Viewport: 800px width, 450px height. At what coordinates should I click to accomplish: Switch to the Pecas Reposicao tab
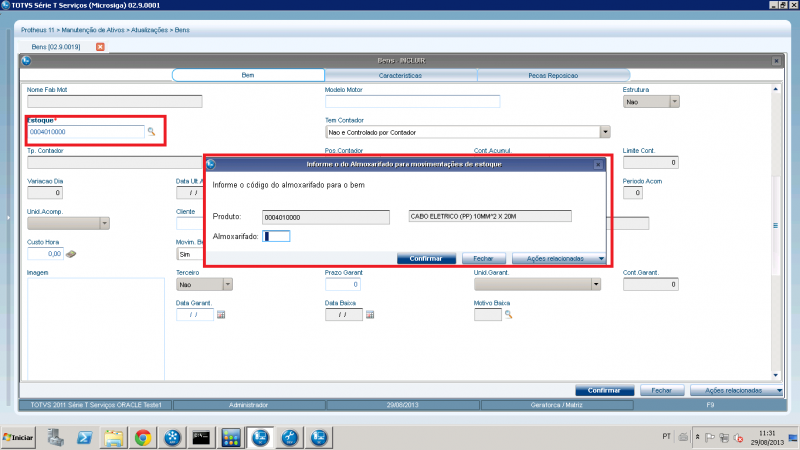click(x=553, y=76)
